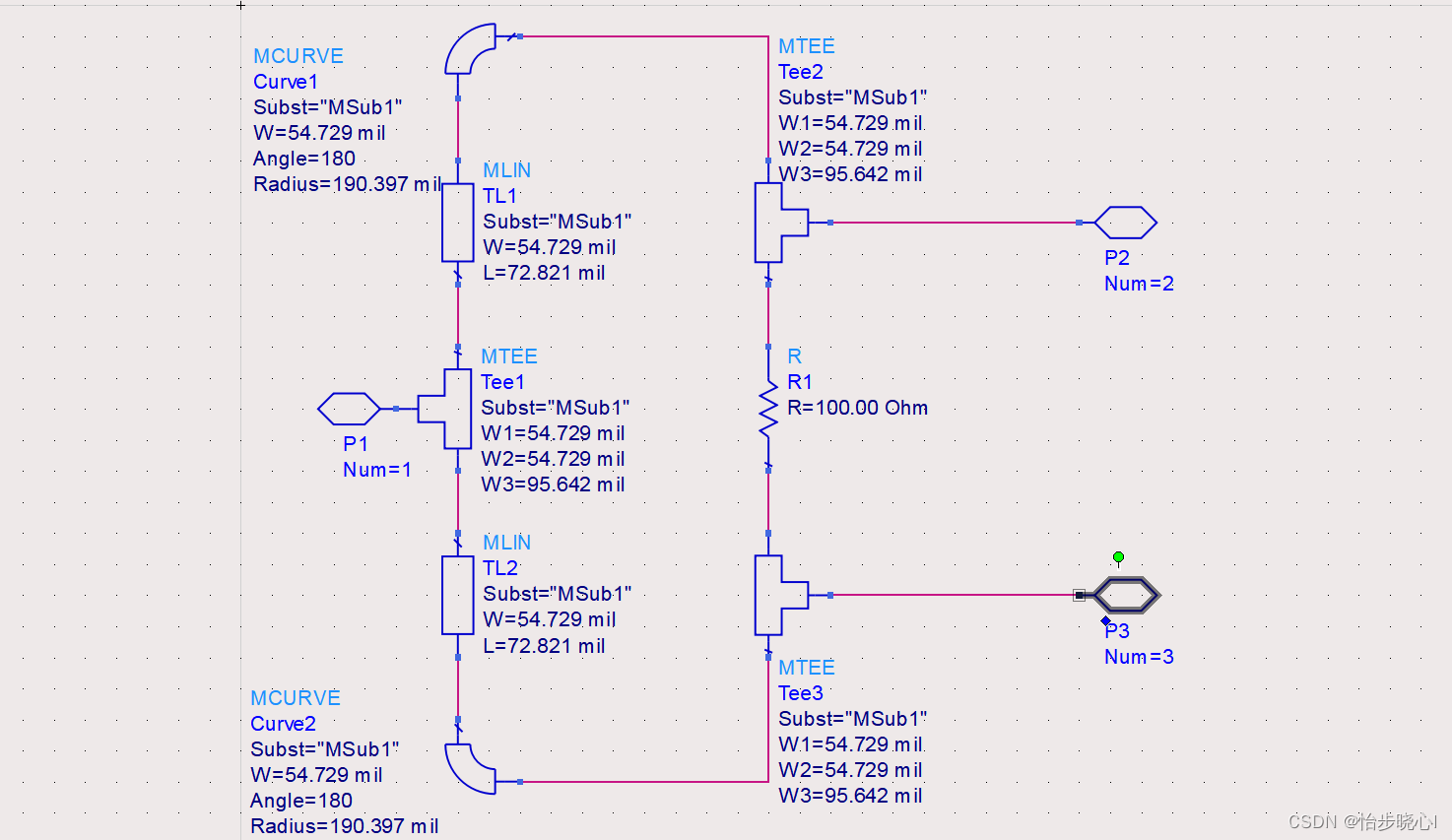Viewport: 1452px width, 840px height.
Task: Click Curve1's Radius=190.397 mil parameter
Action: coord(348,184)
